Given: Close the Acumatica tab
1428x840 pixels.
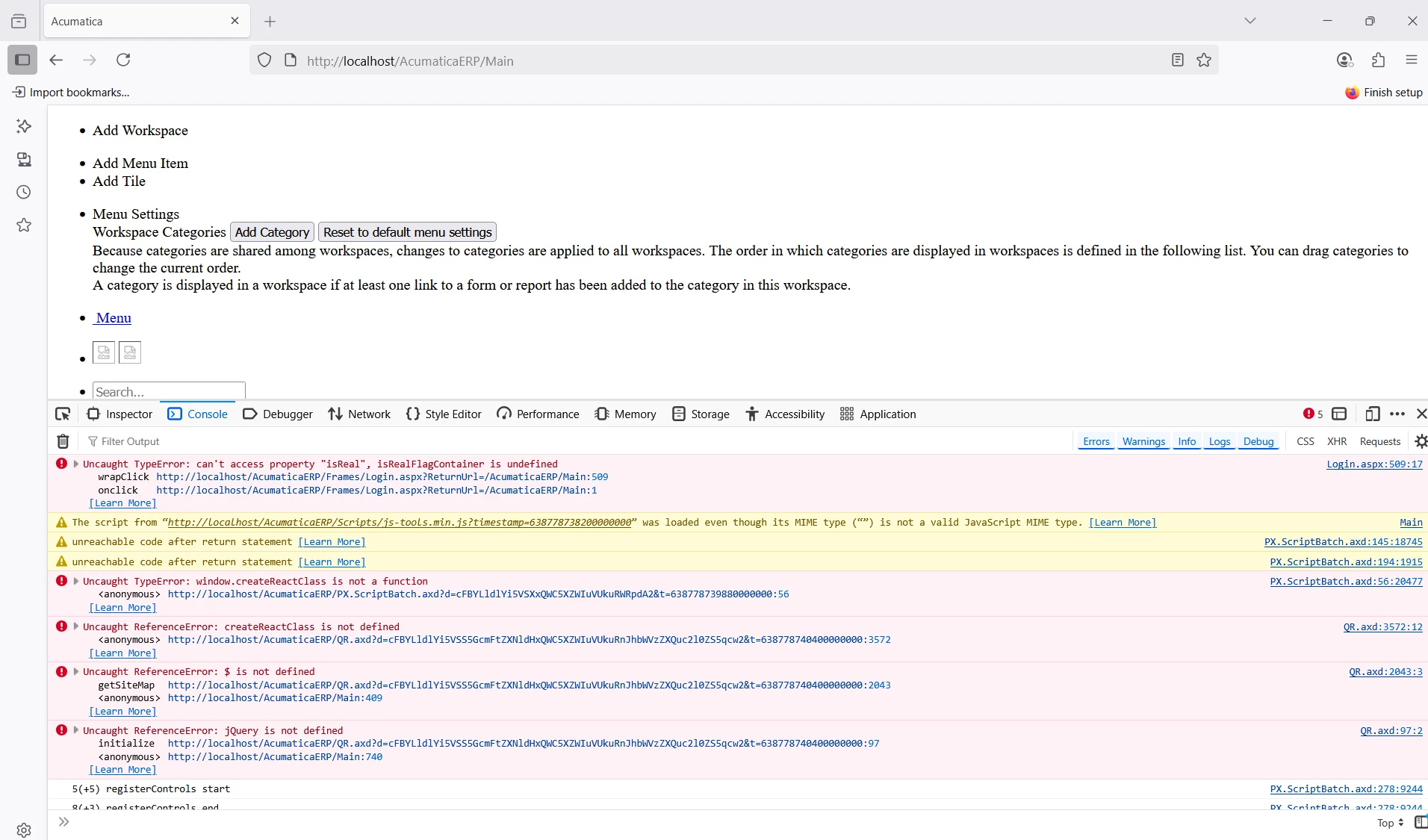Looking at the screenshot, I should (x=235, y=21).
